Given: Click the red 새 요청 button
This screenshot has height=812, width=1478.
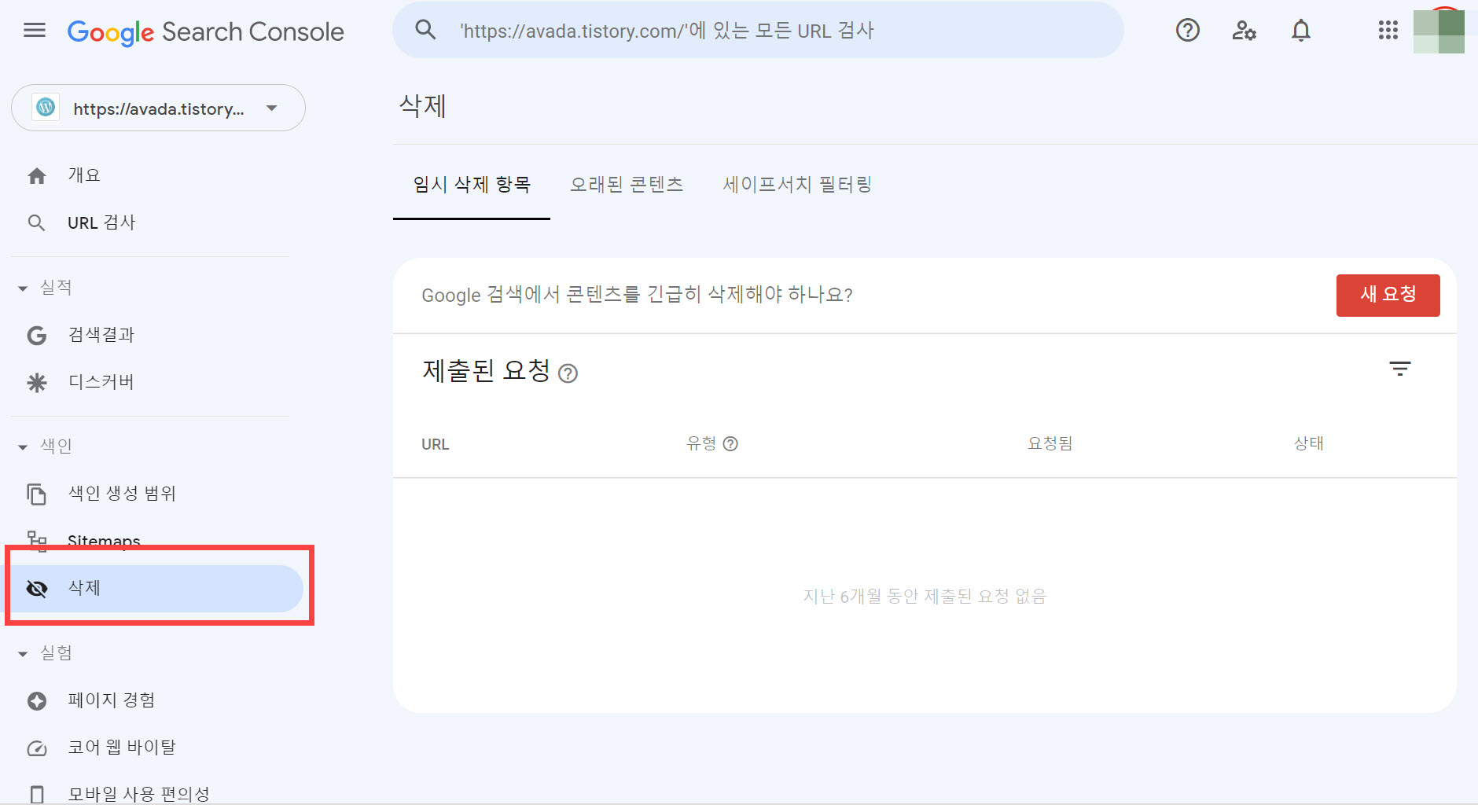Looking at the screenshot, I should coord(1388,295).
